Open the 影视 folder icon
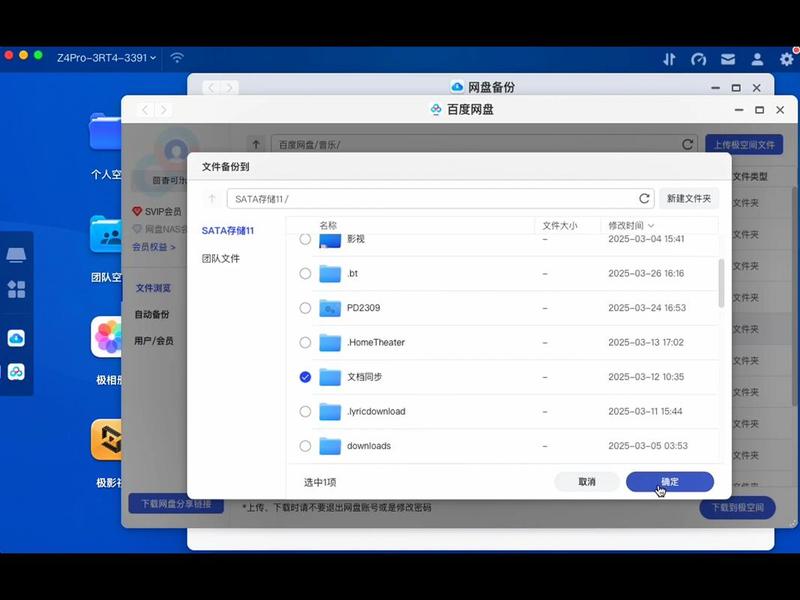The image size is (800, 600). (x=330, y=240)
